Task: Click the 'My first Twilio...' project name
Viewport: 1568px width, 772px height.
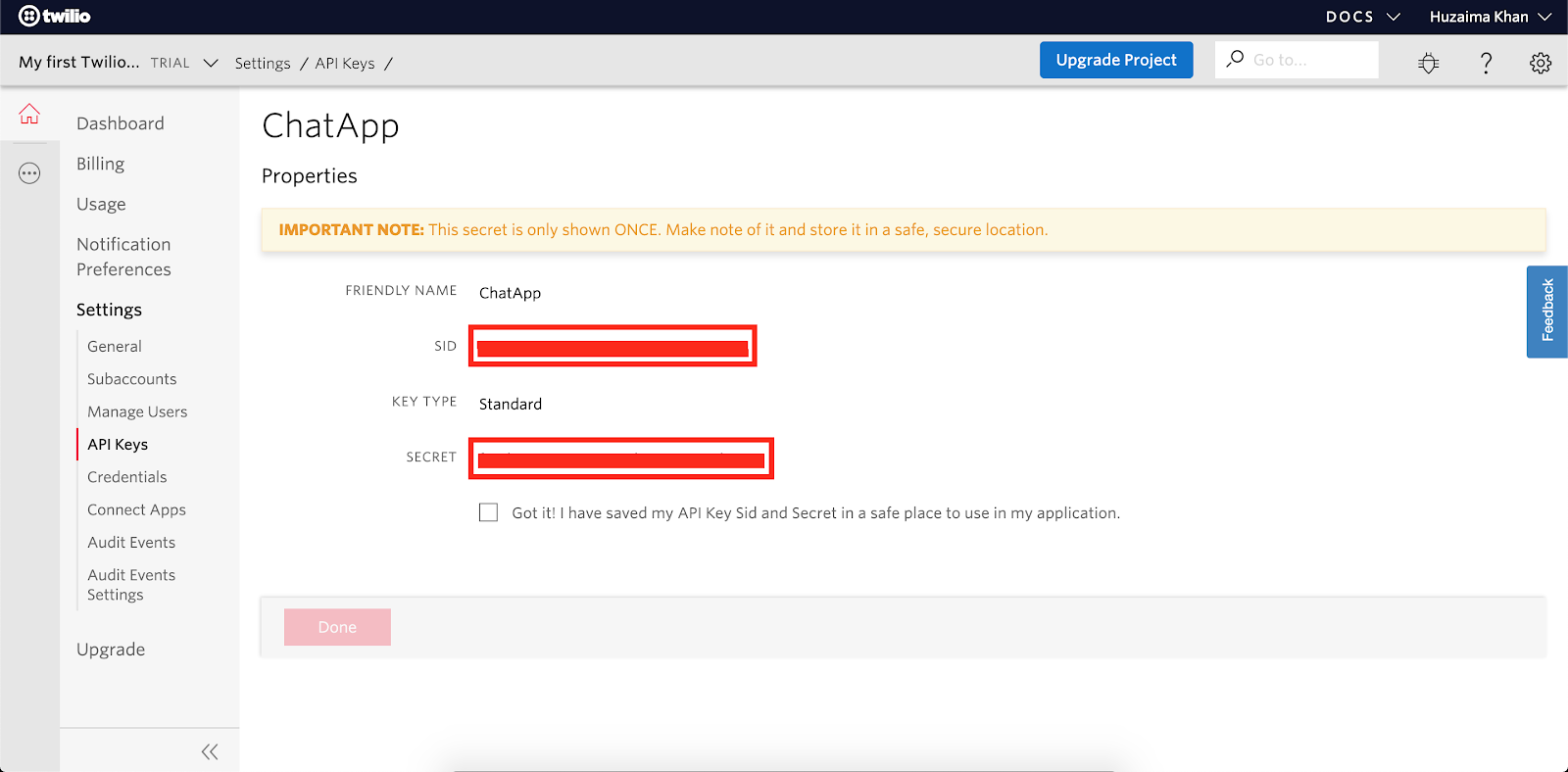Action: point(79,62)
